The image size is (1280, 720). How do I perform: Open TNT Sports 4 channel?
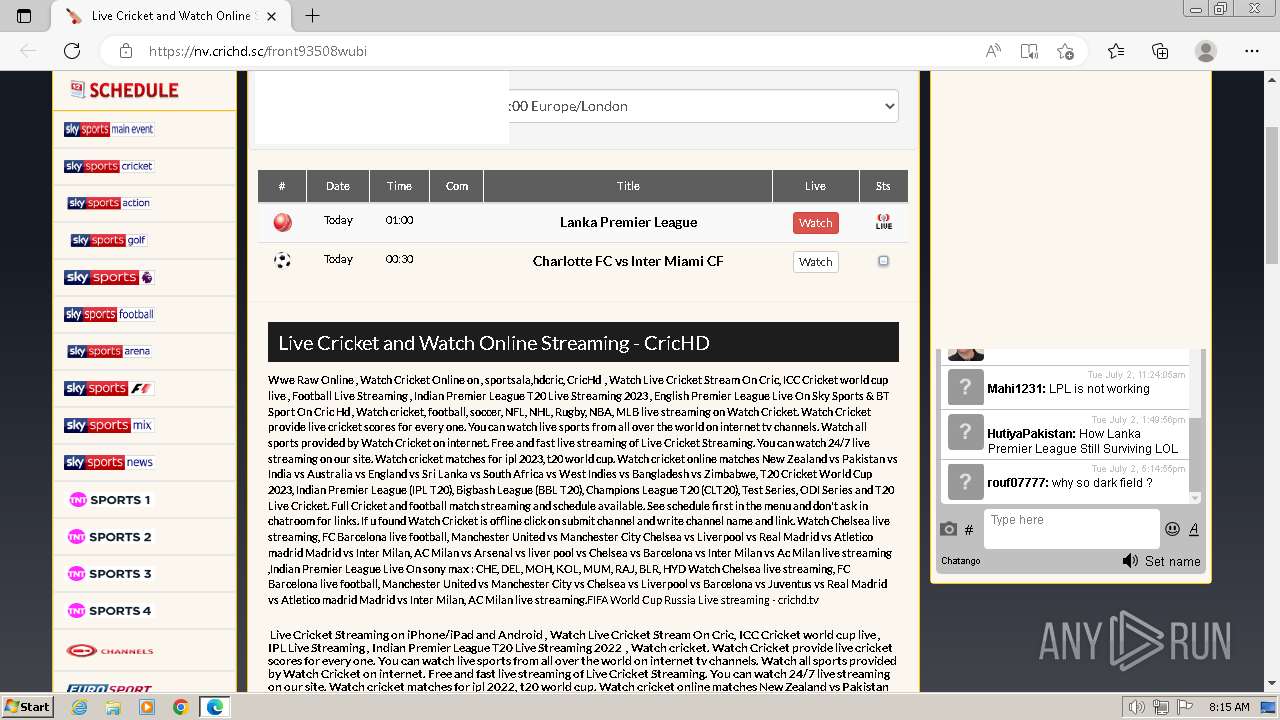click(109, 610)
